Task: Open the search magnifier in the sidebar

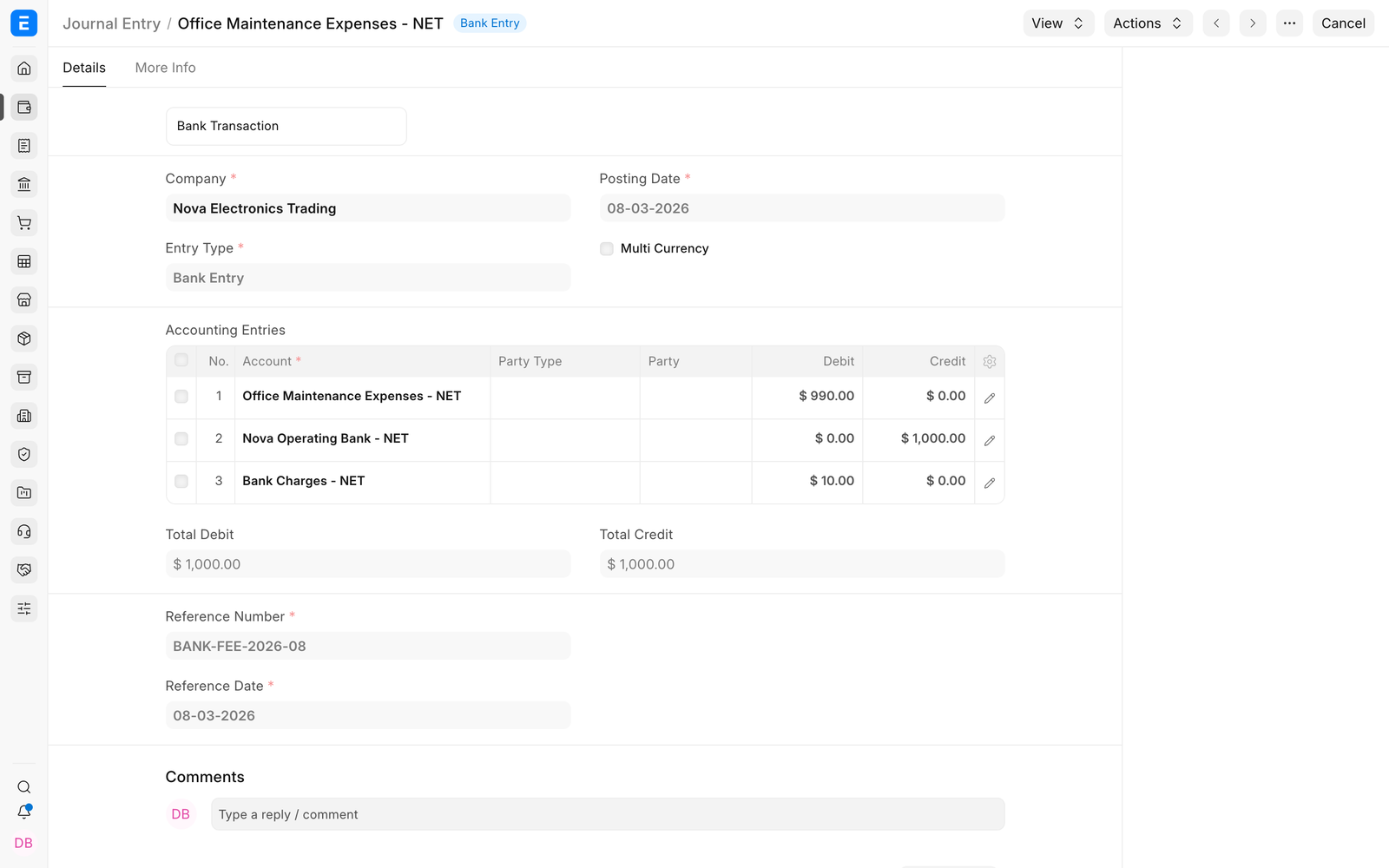Action: [x=24, y=787]
